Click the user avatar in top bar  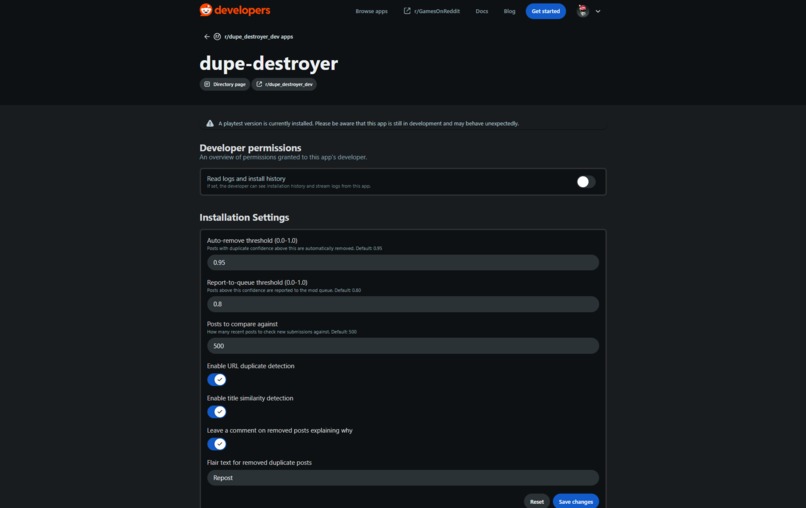[x=582, y=11]
